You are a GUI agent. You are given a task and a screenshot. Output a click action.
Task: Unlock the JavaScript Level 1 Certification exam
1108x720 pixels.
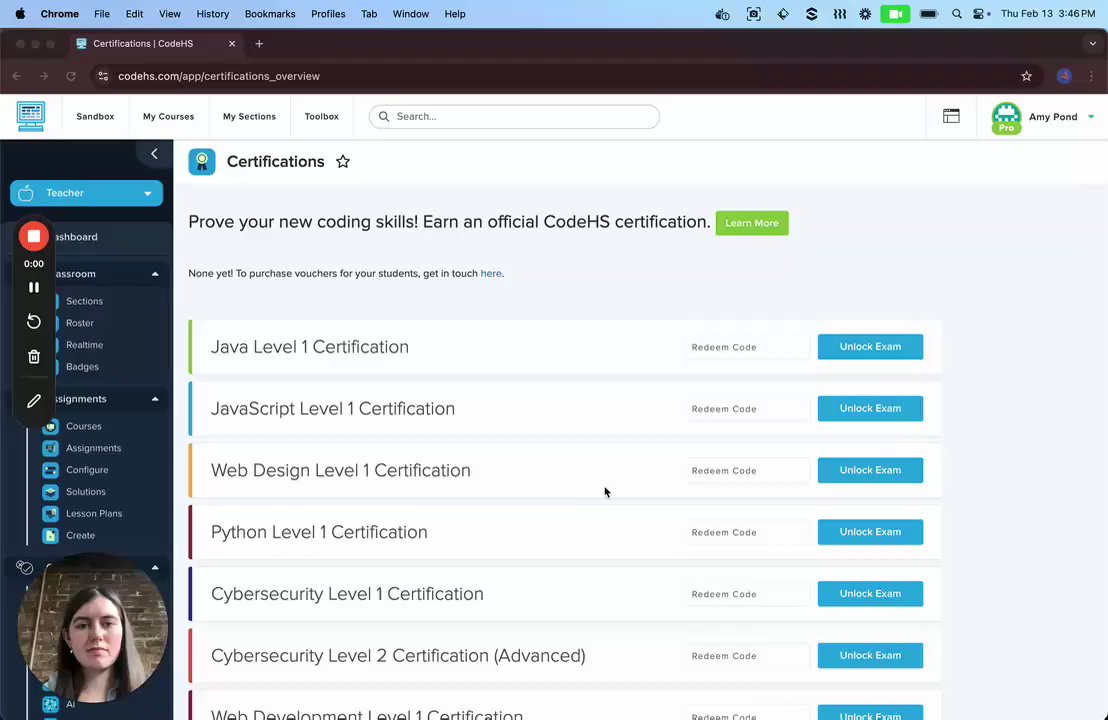[x=870, y=408]
